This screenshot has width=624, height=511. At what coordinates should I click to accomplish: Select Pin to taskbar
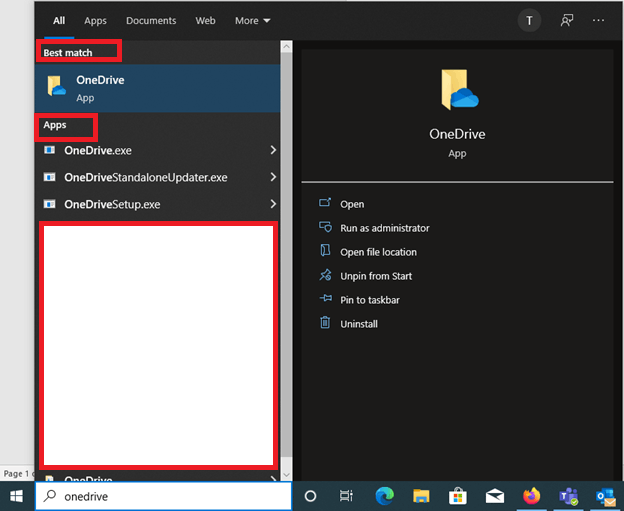(370, 300)
